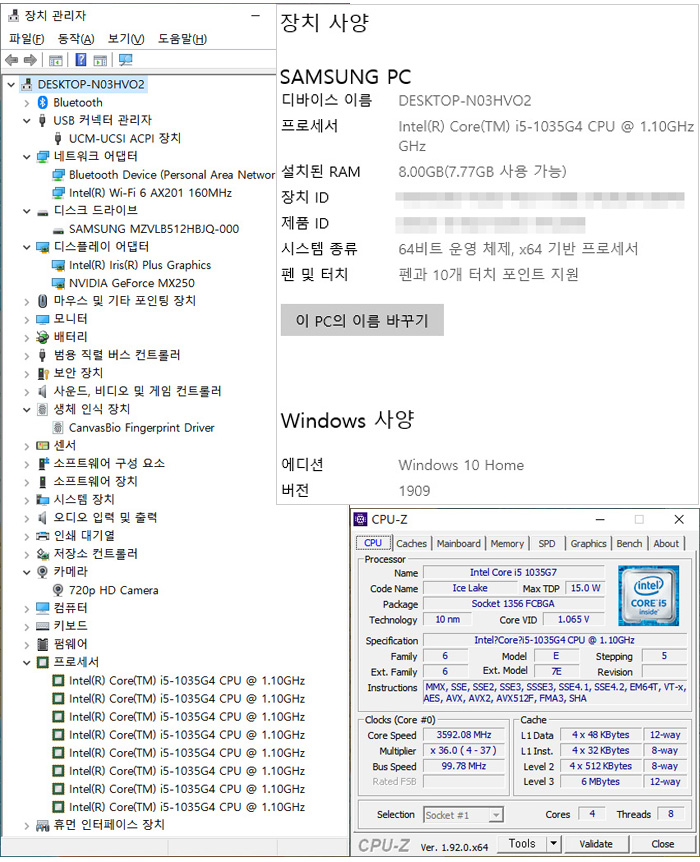Image resolution: width=700 pixels, height=862 pixels.
Task: Switch to the Bench tab in CPU-Z
Action: [629, 543]
